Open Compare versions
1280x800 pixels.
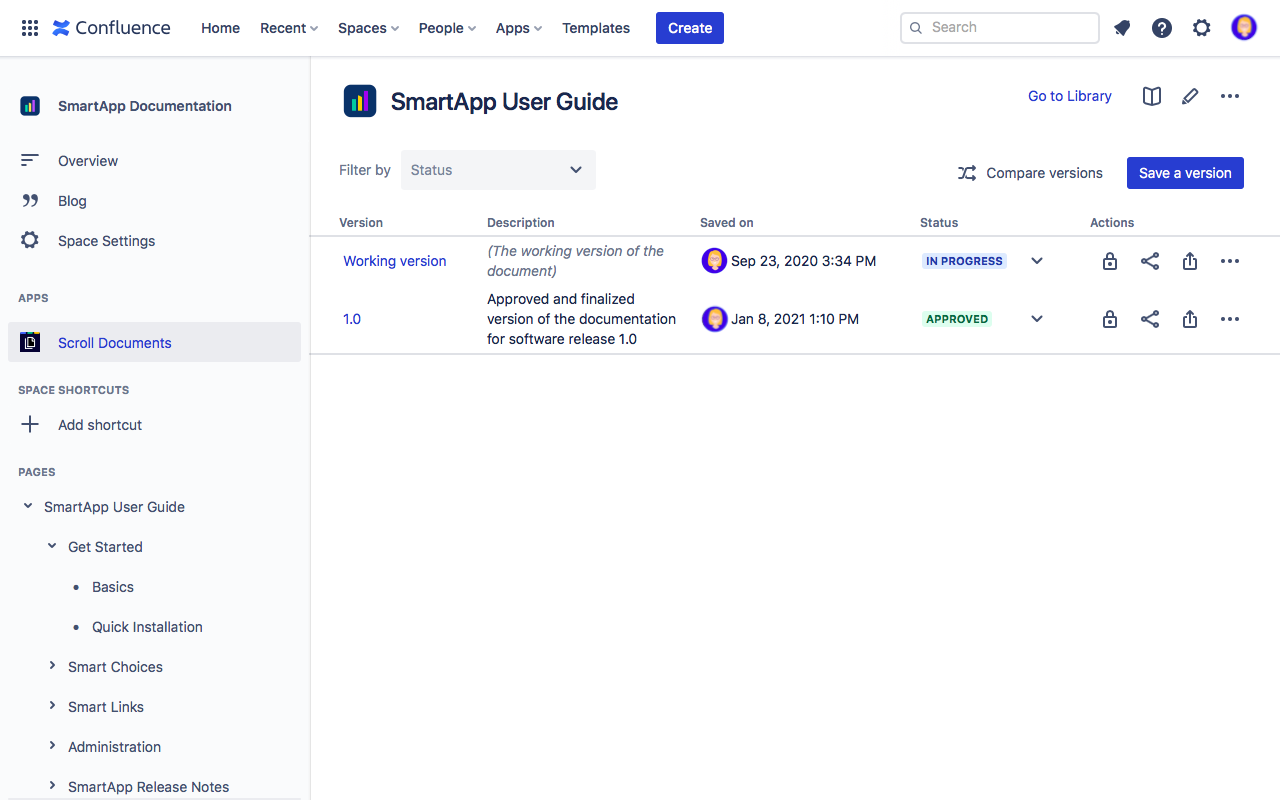tap(1030, 172)
